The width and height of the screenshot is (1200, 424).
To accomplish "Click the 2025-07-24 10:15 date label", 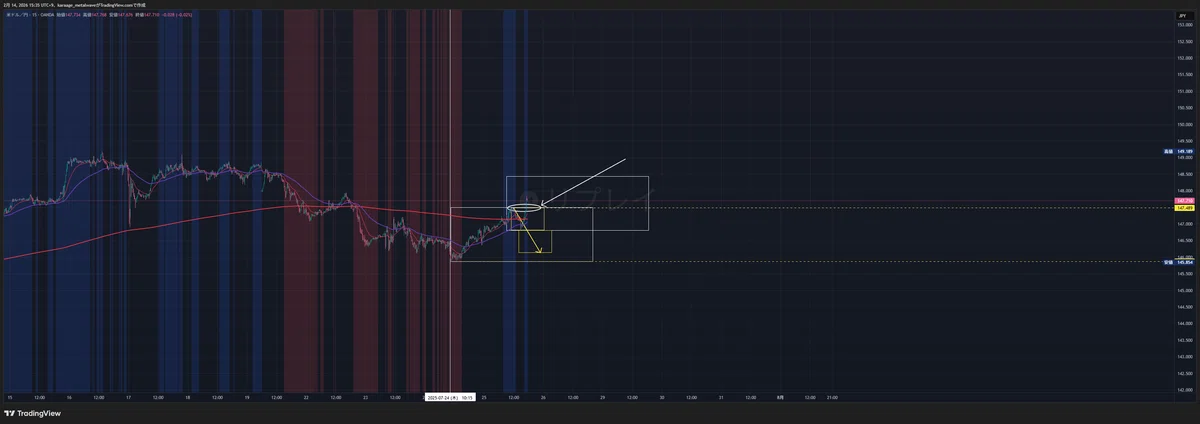I will click(449, 396).
